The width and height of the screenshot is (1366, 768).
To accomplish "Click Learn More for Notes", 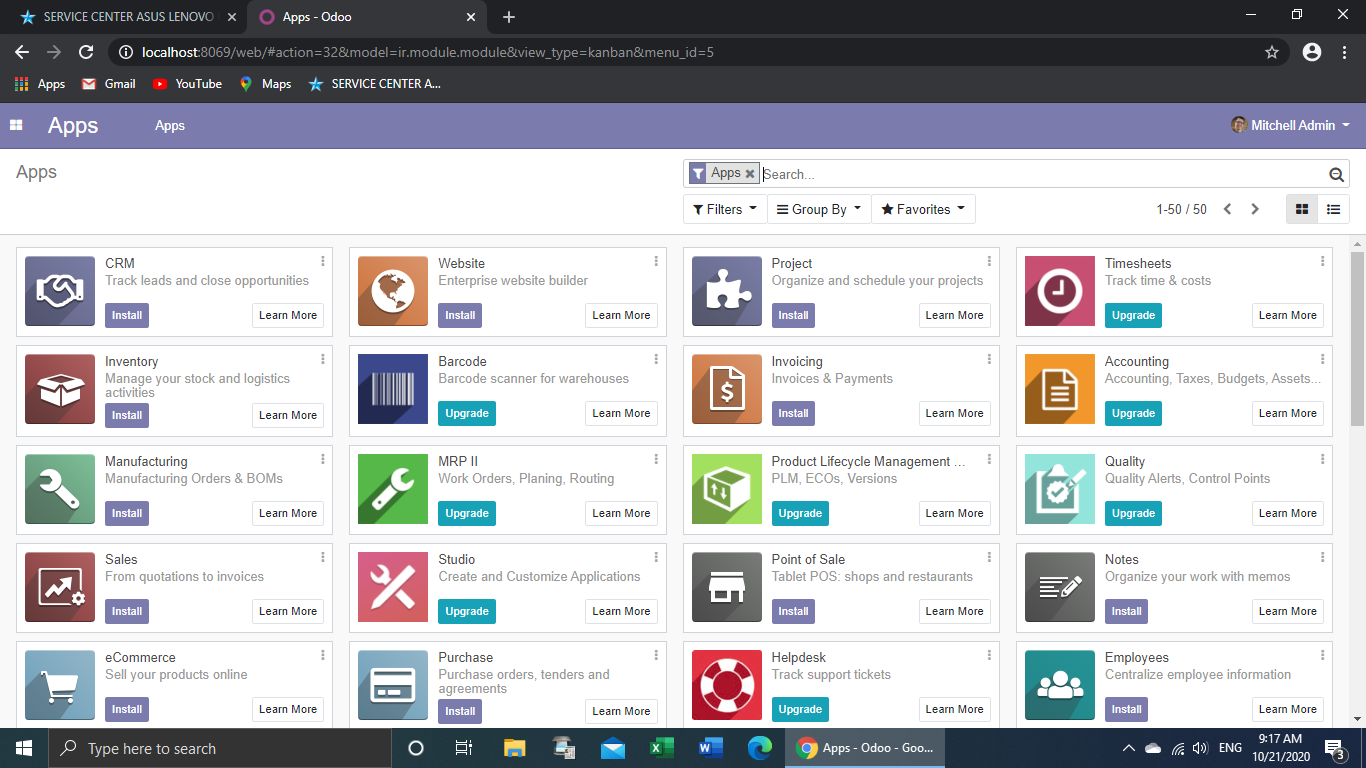I will [1288, 611].
